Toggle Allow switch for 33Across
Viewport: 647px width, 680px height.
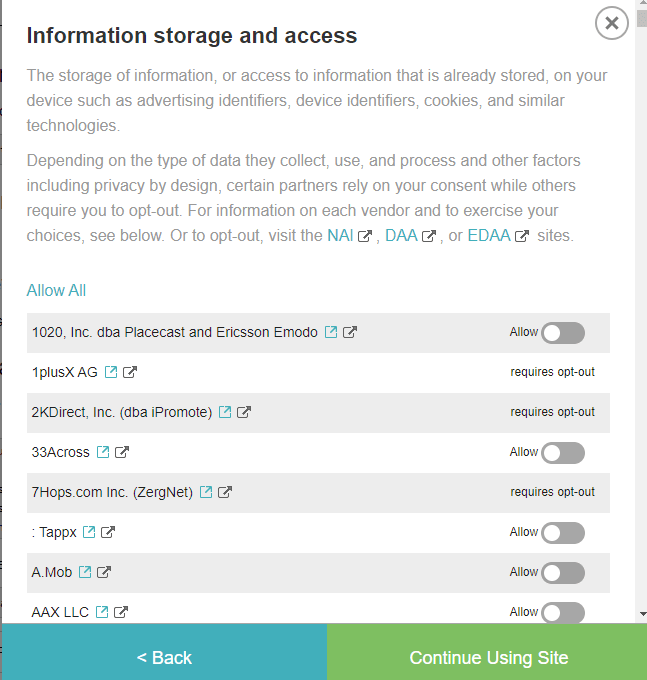pyautogui.click(x=563, y=453)
